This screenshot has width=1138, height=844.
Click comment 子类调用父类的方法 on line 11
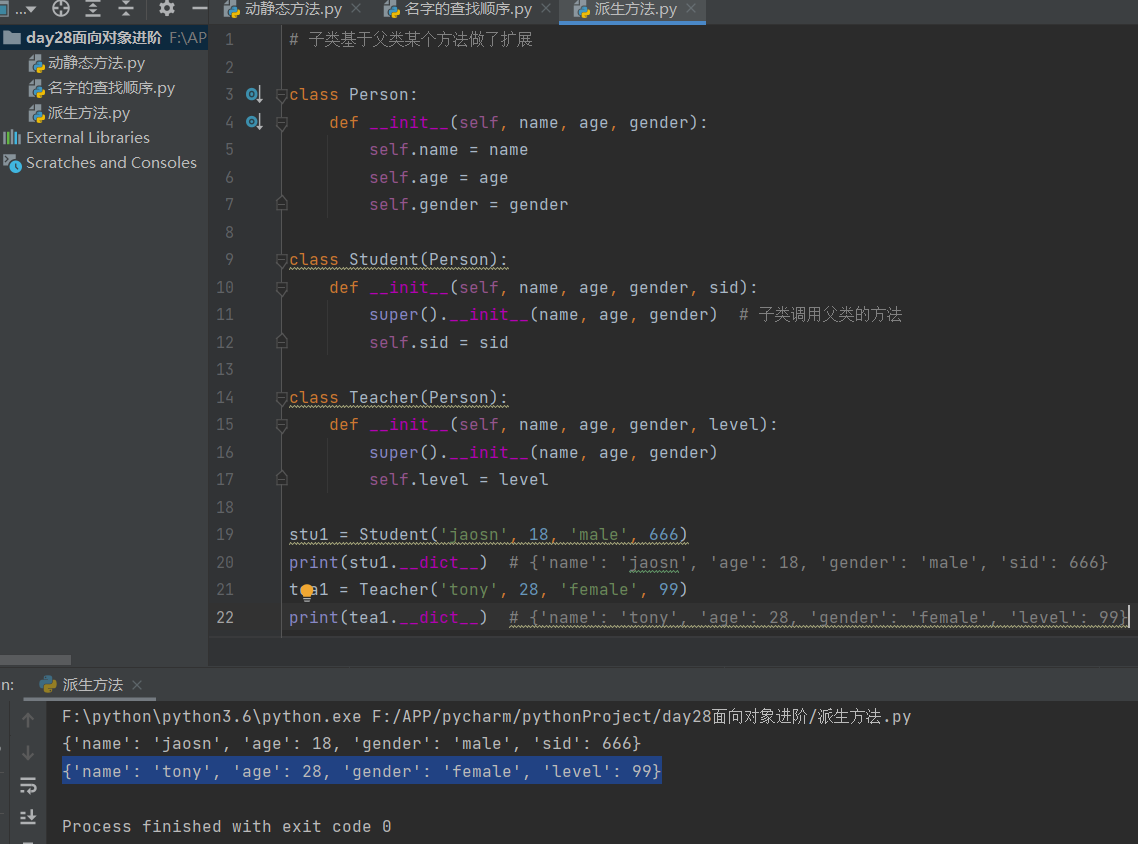click(820, 315)
